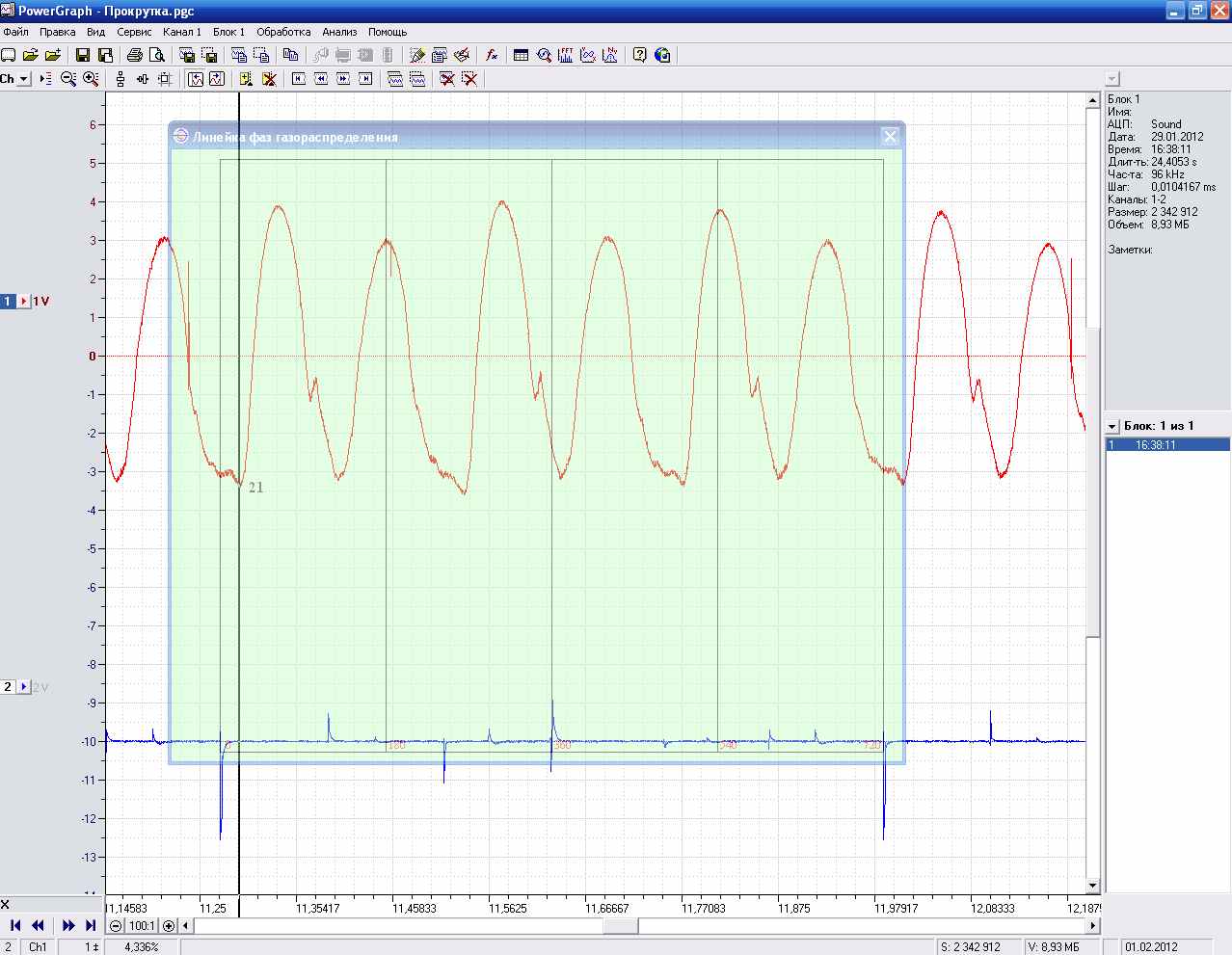Open the Канал 1 menu
Image resolution: width=1232 pixels, height=955 pixels.
(x=182, y=32)
